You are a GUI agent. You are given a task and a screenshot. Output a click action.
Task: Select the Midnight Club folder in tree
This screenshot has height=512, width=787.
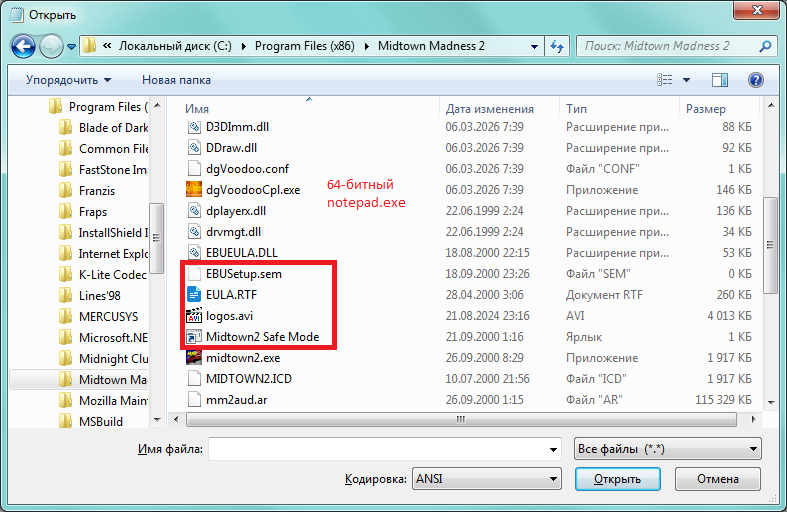click(x=103, y=359)
